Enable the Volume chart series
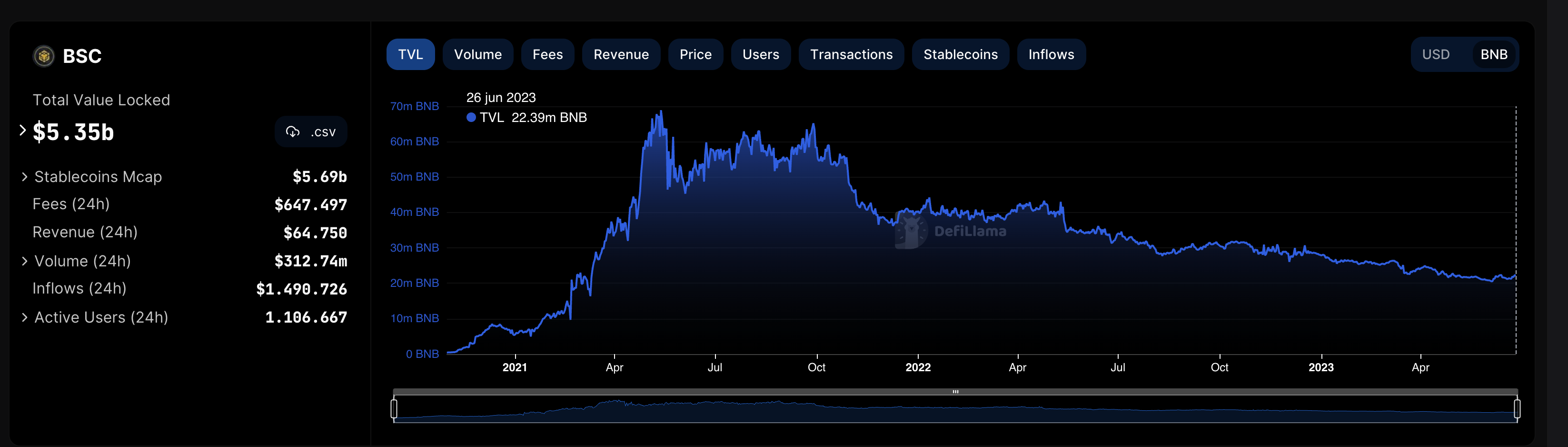This screenshot has height=447, width=1568. coord(477,55)
